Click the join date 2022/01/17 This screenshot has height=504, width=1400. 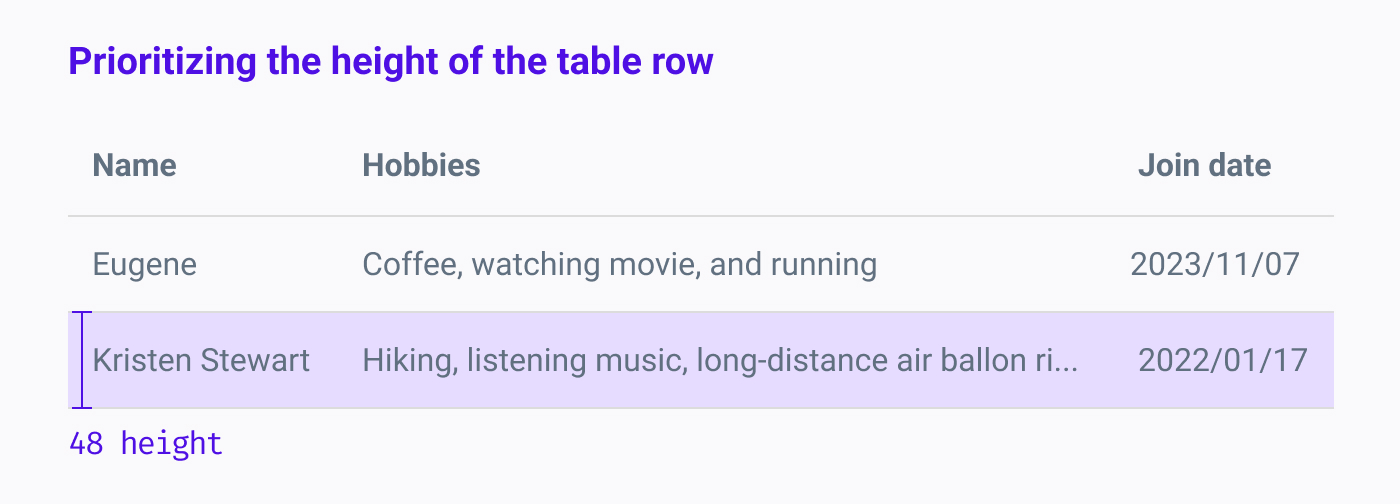[1223, 360]
